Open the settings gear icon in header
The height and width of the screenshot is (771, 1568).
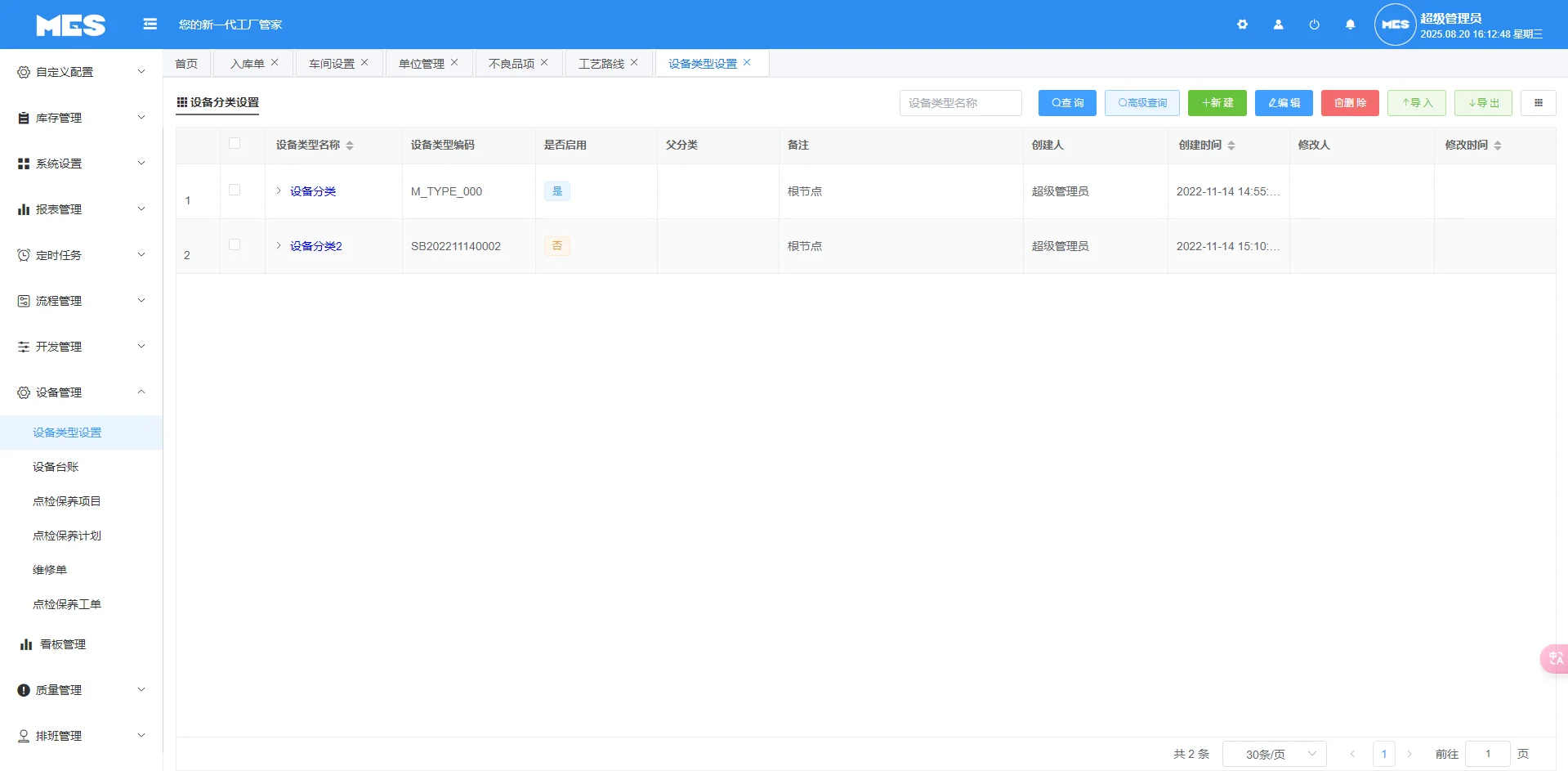1242,25
